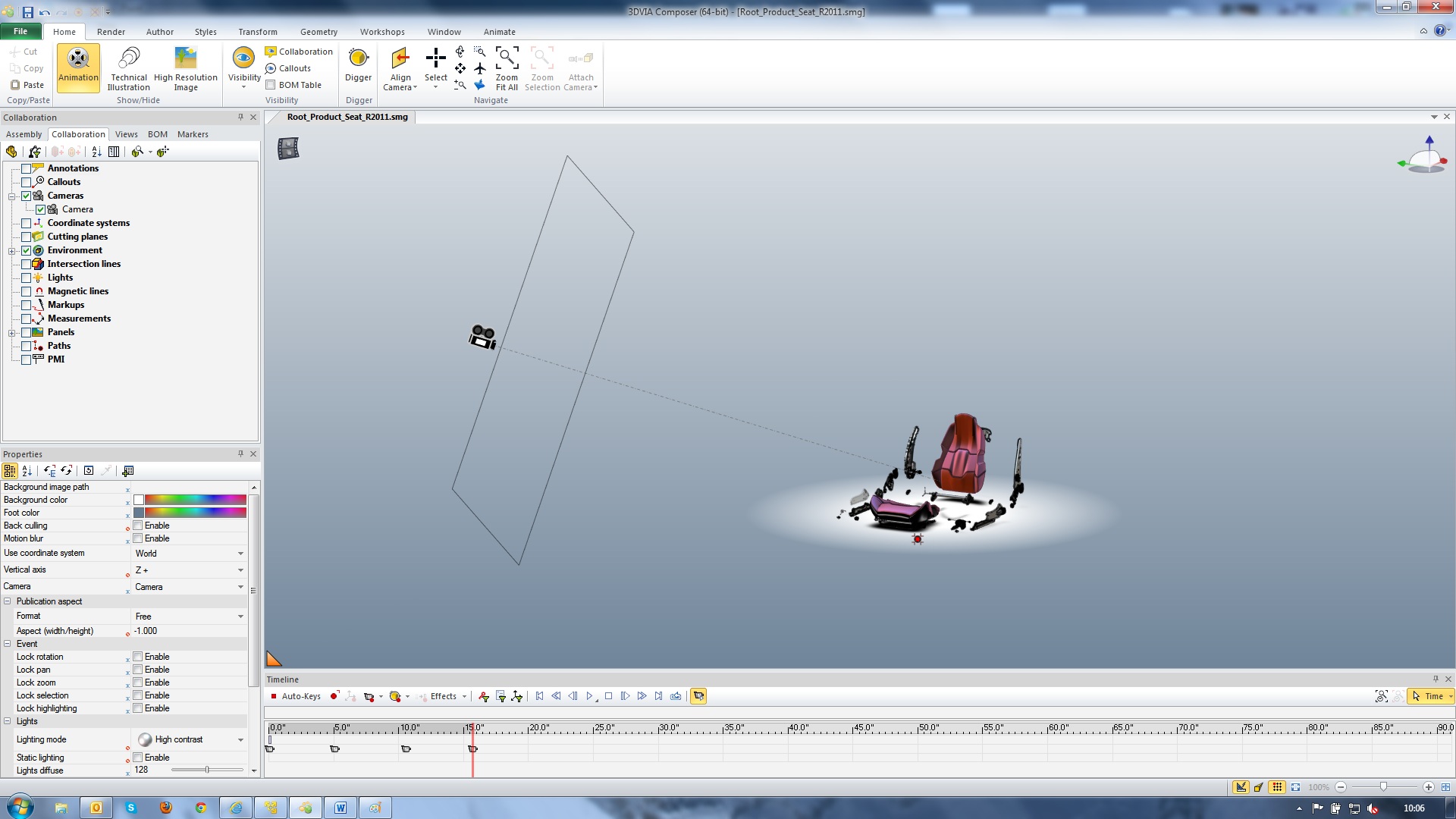Image resolution: width=1456 pixels, height=819 pixels.
Task: Open the Lighting mode dropdown
Action: click(241, 739)
